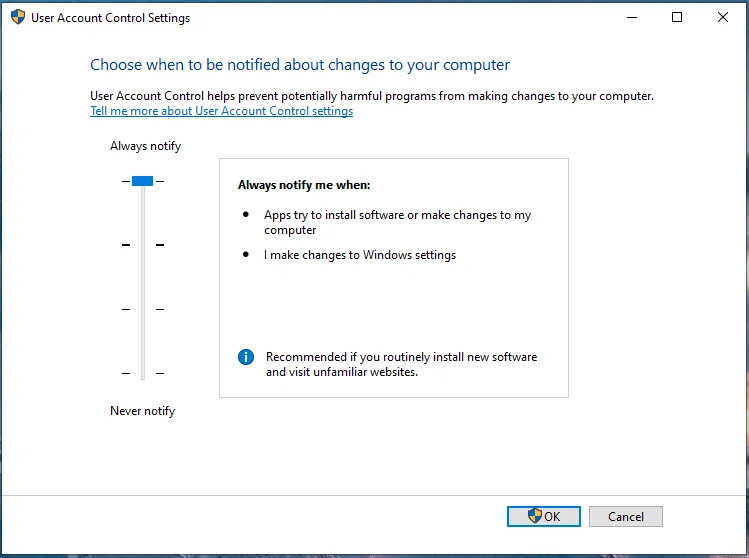Viewport: 749px width, 558px height.
Task: Click the blue slider thumb at Always notify
Action: point(142,181)
